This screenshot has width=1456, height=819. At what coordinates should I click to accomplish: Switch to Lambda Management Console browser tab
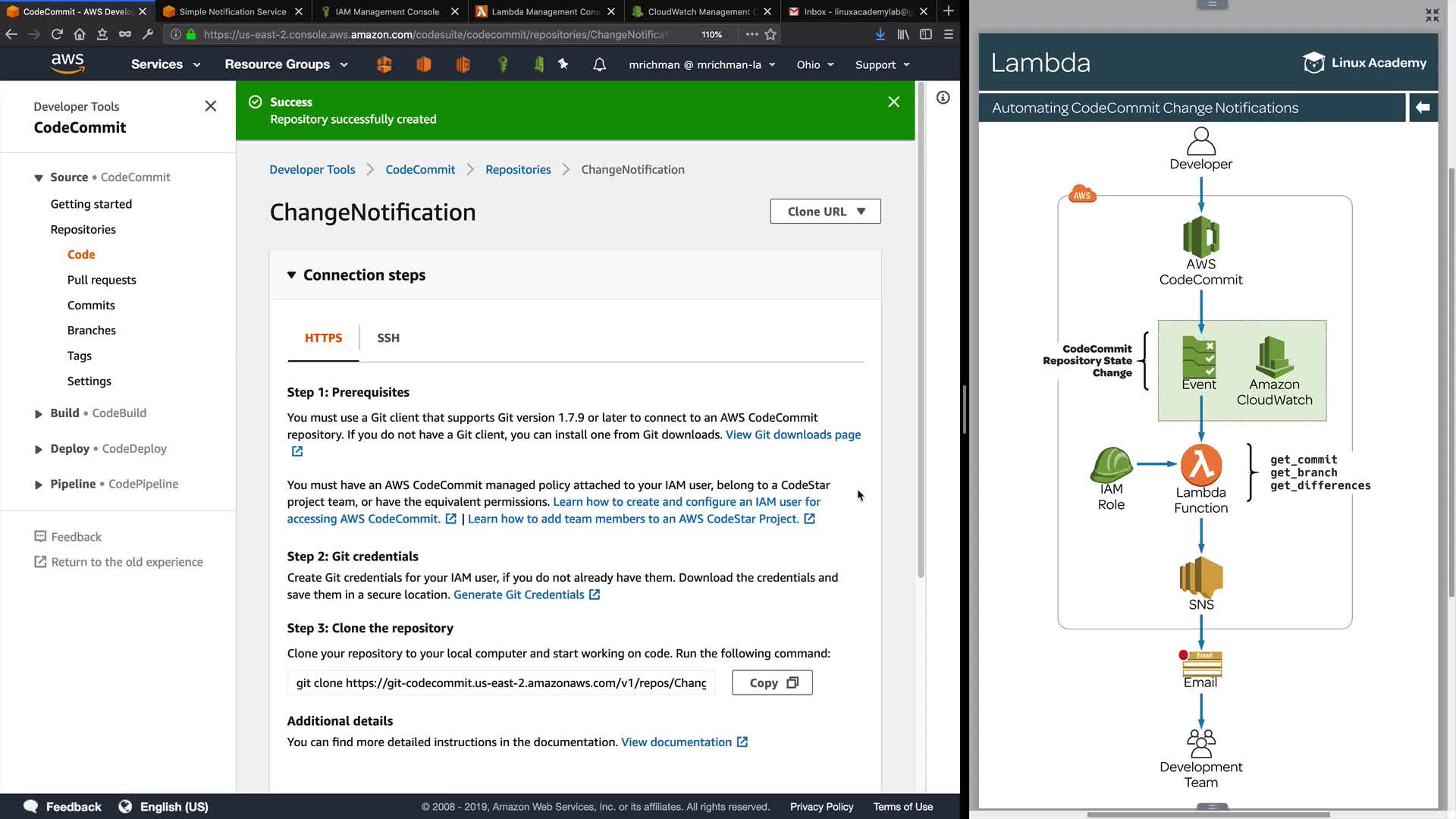tap(544, 11)
